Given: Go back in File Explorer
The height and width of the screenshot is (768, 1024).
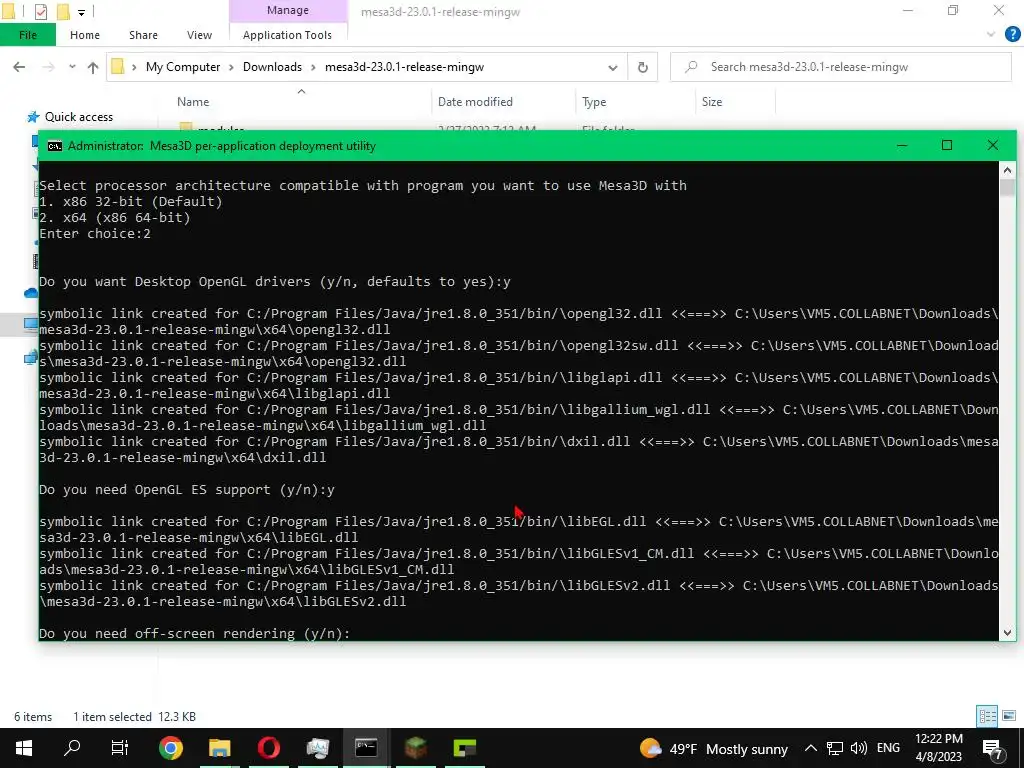Looking at the screenshot, I should [x=19, y=67].
